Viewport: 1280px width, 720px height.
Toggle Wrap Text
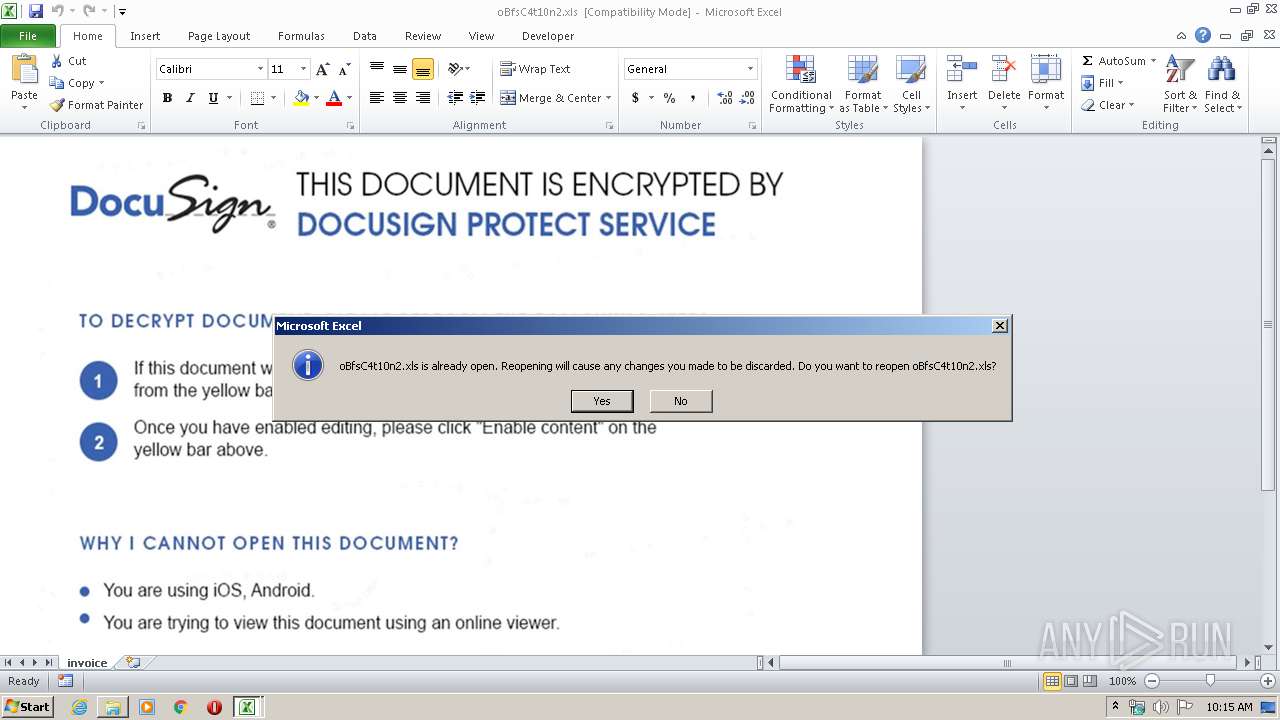535,69
